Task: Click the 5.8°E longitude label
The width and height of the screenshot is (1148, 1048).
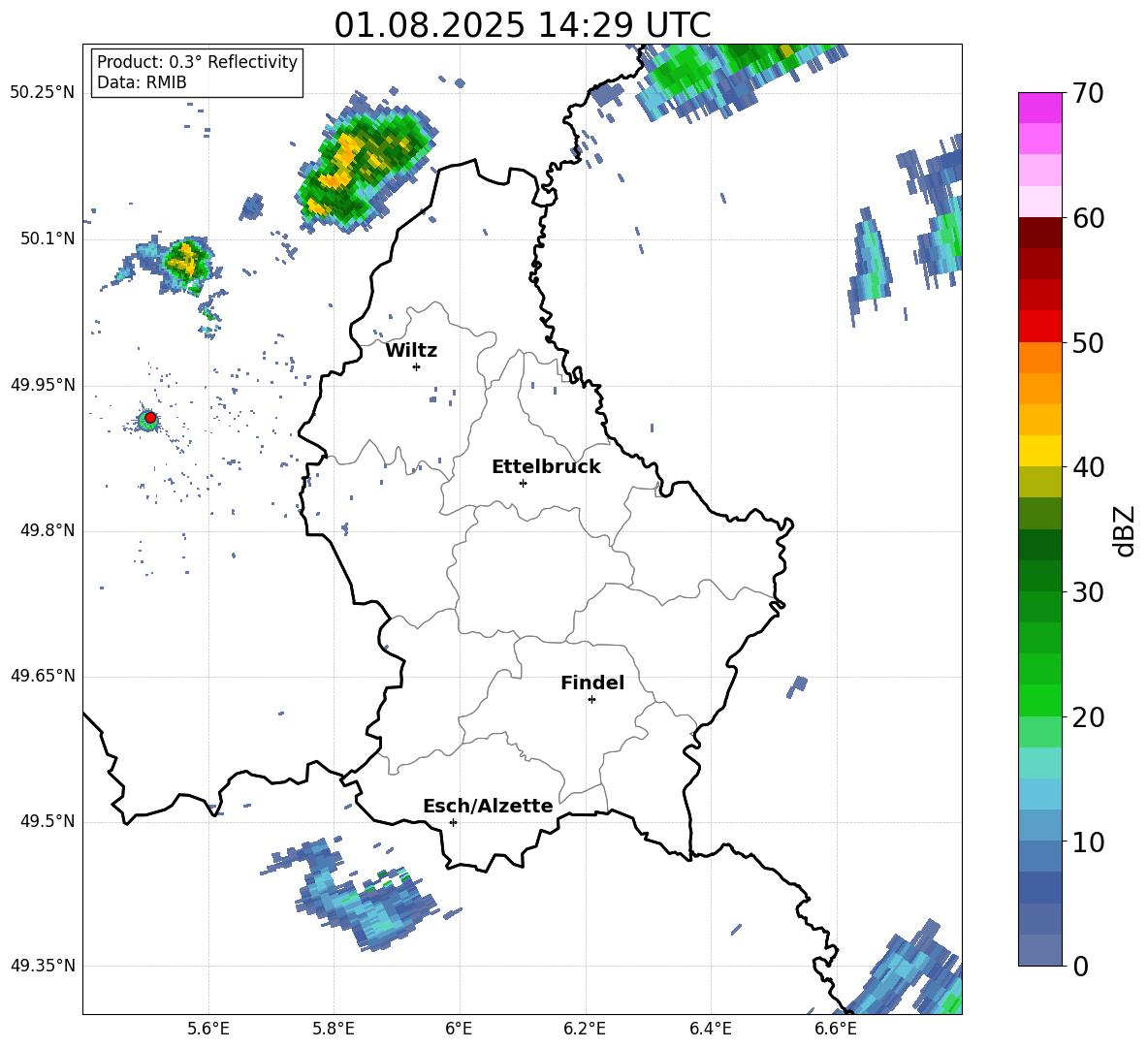Action: tap(334, 1029)
